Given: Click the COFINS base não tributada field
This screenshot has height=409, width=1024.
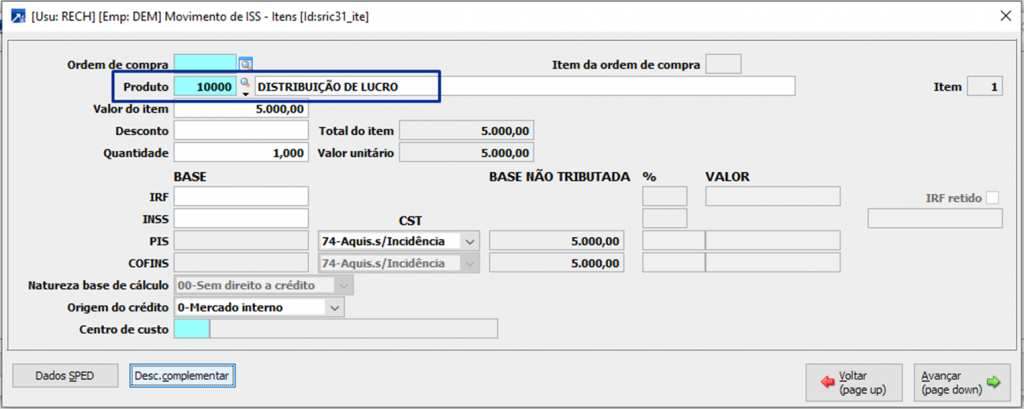Looking at the screenshot, I should (556, 263).
